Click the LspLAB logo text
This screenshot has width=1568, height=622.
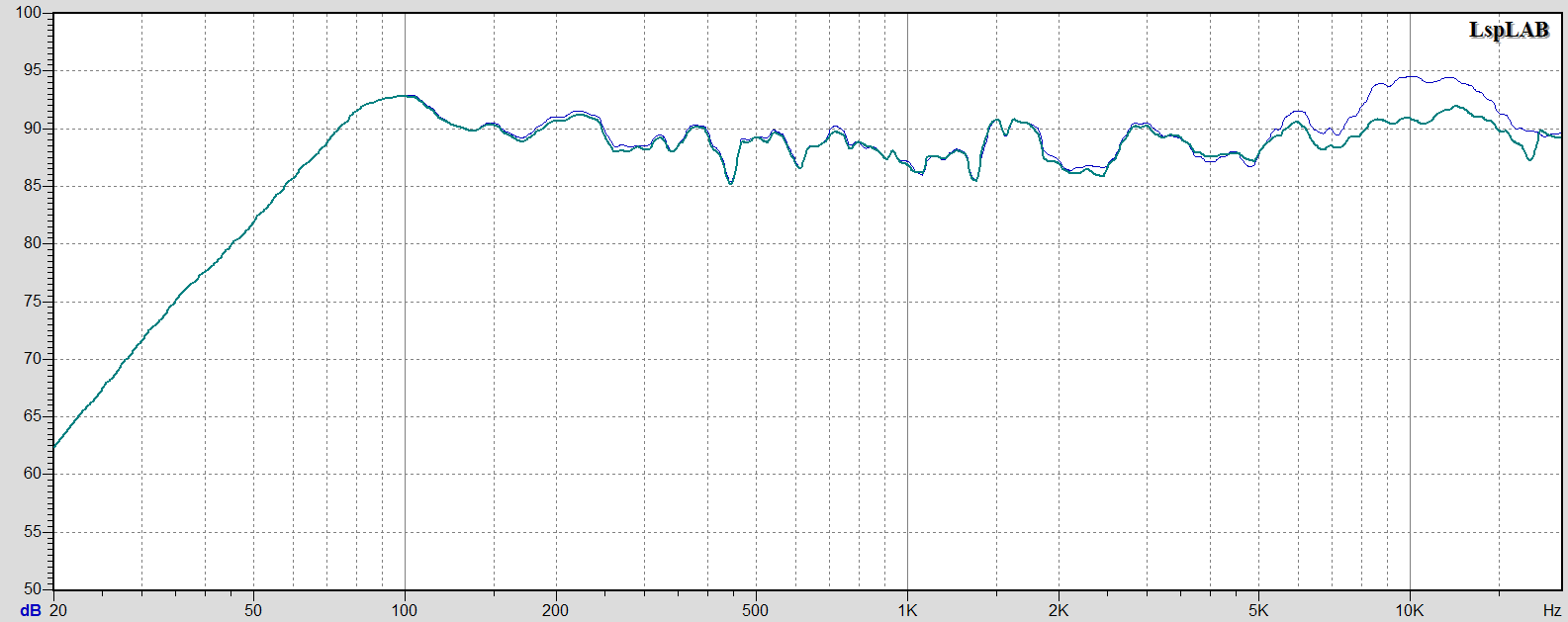(1509, 31)
